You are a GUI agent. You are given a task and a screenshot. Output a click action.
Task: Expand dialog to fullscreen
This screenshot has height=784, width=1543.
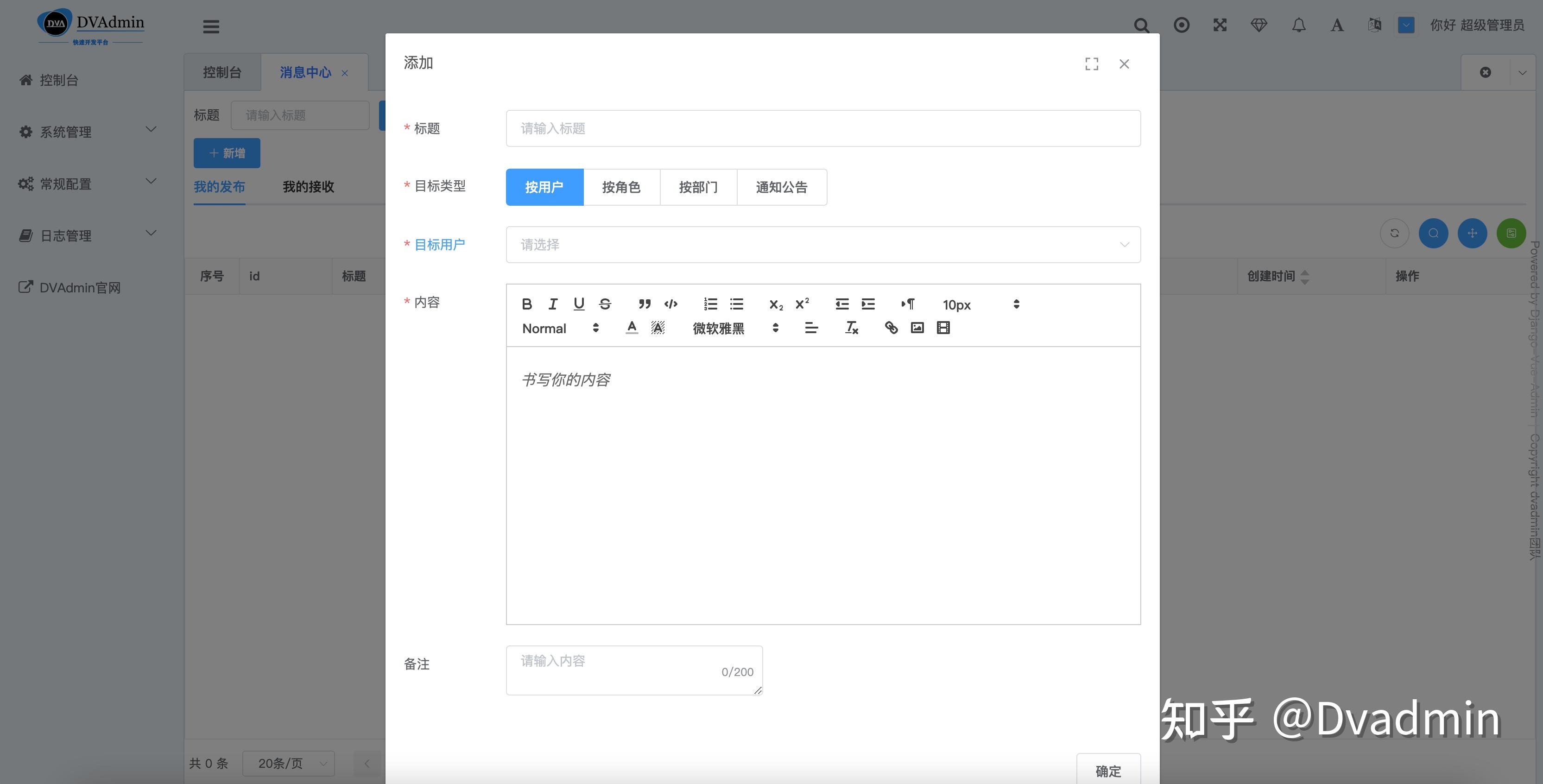(1091, 64)
